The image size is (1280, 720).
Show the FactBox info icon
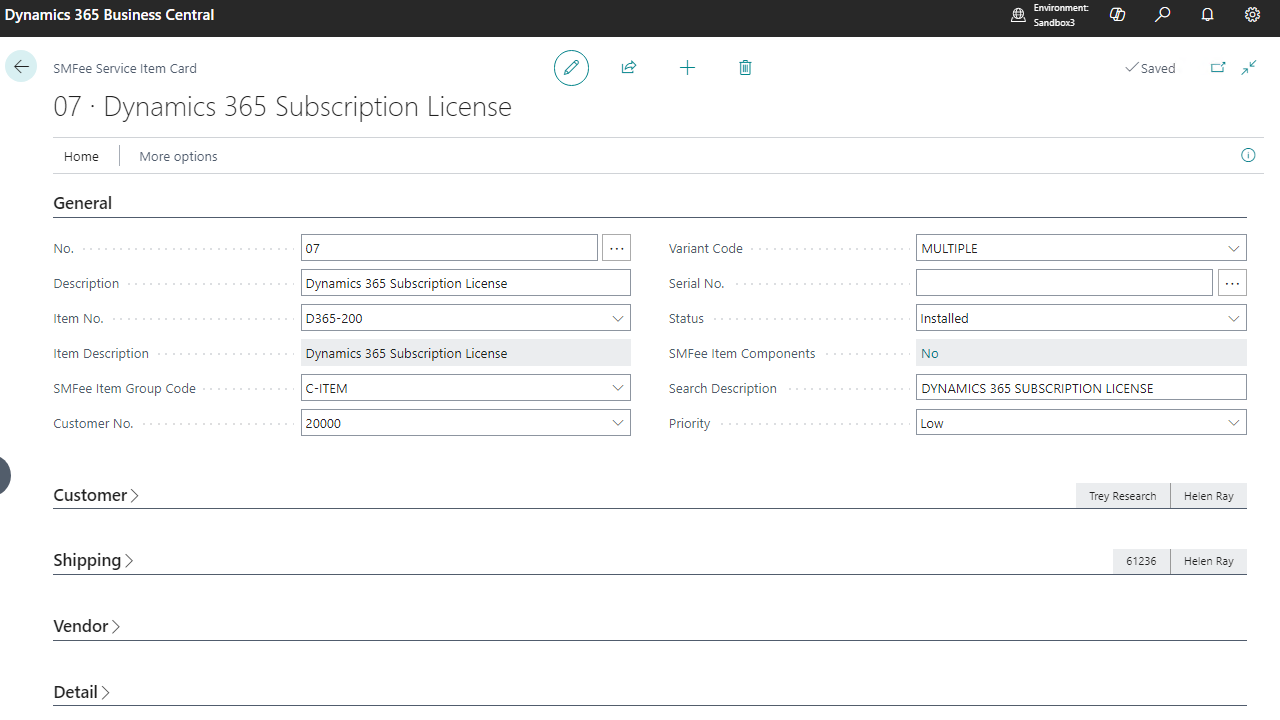1248,155
